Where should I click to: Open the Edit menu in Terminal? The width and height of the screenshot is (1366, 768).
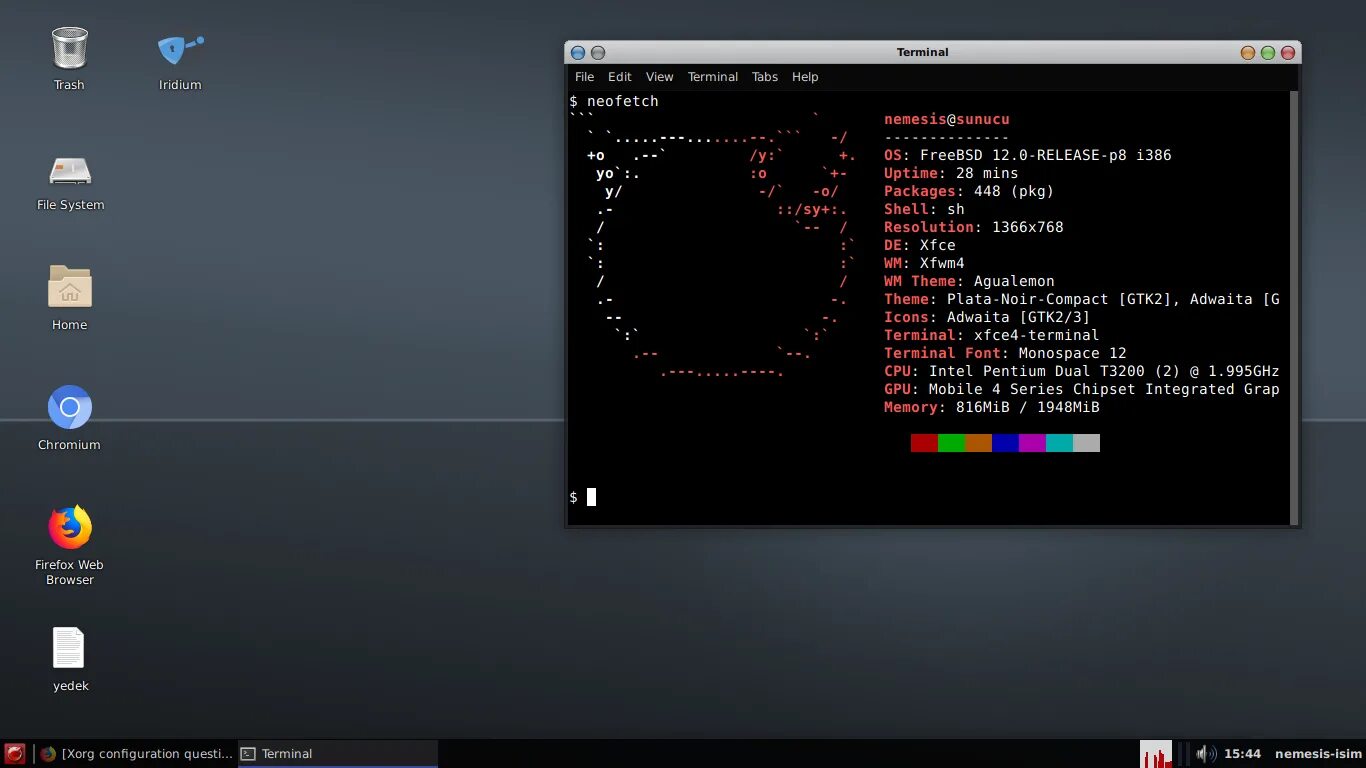(x=620, y=77)
